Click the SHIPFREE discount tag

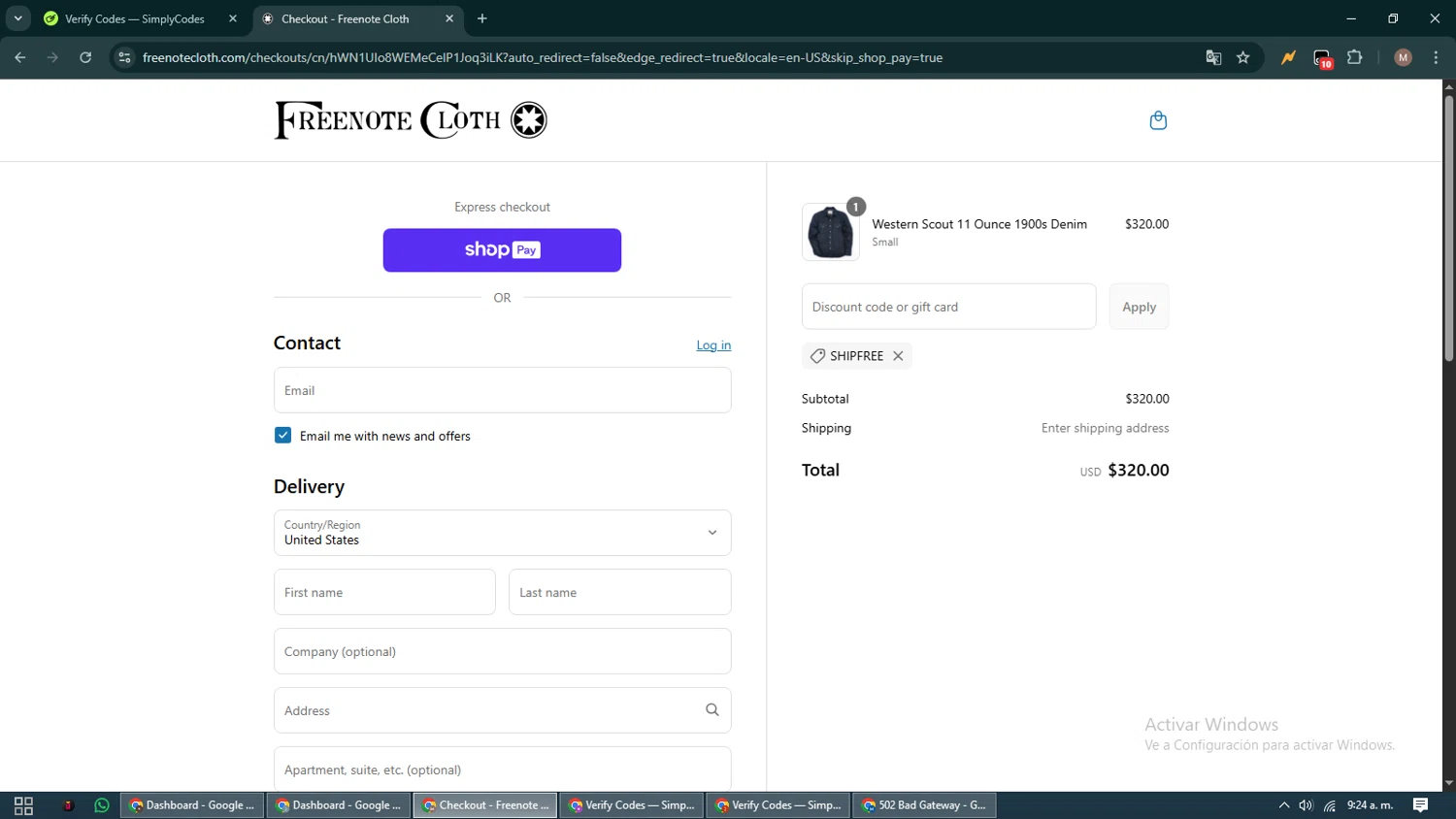tap(856, 356)
